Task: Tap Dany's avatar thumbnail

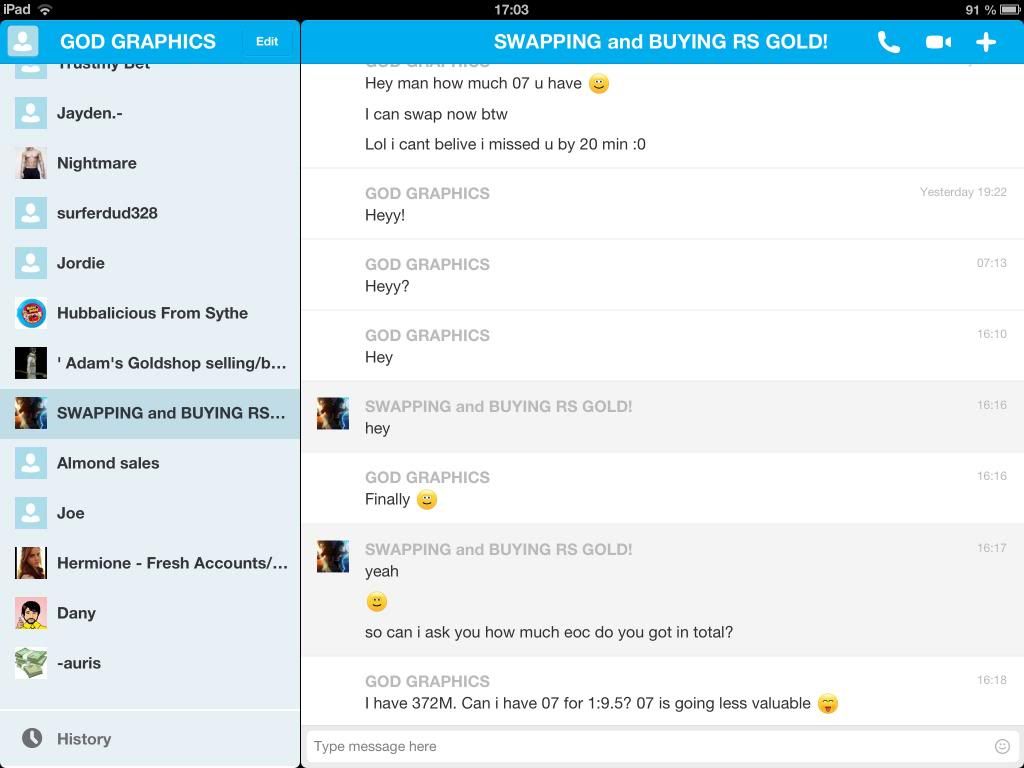Action: (31, 613)
